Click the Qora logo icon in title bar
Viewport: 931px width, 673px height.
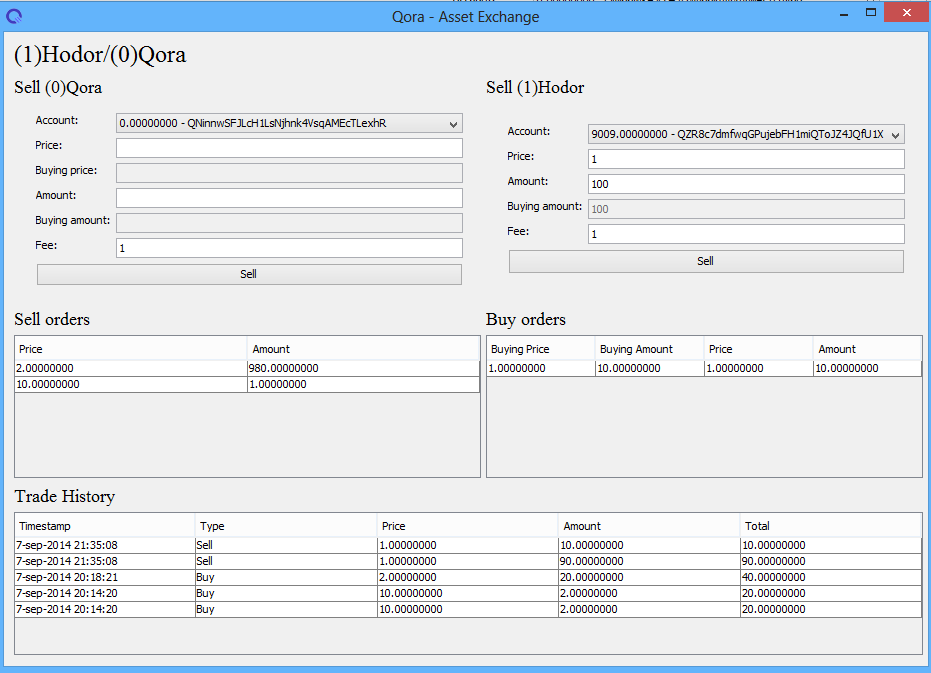coord(14,17)
